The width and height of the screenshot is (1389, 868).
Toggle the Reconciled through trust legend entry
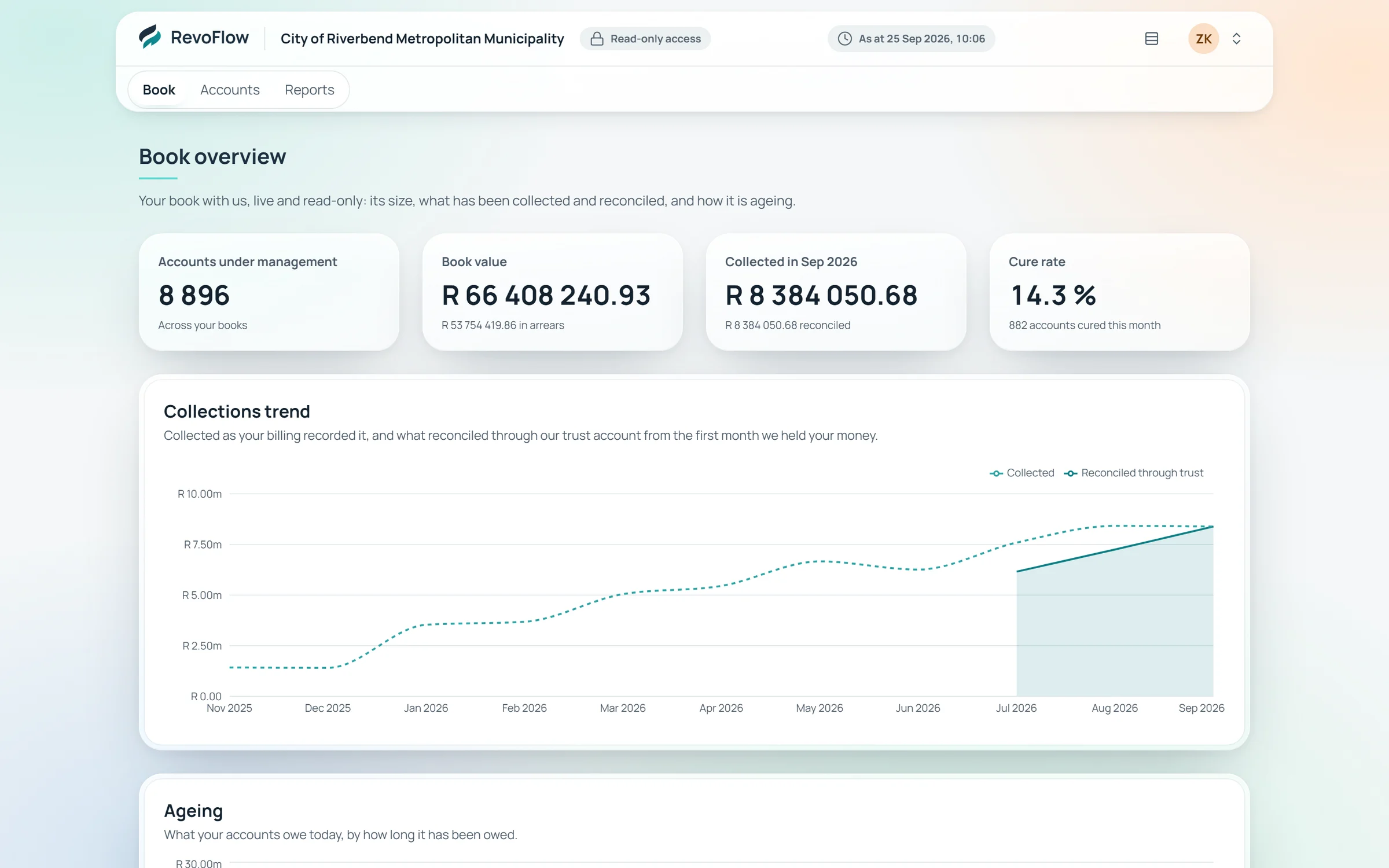pyautogui.click(x=1134, y=473)
